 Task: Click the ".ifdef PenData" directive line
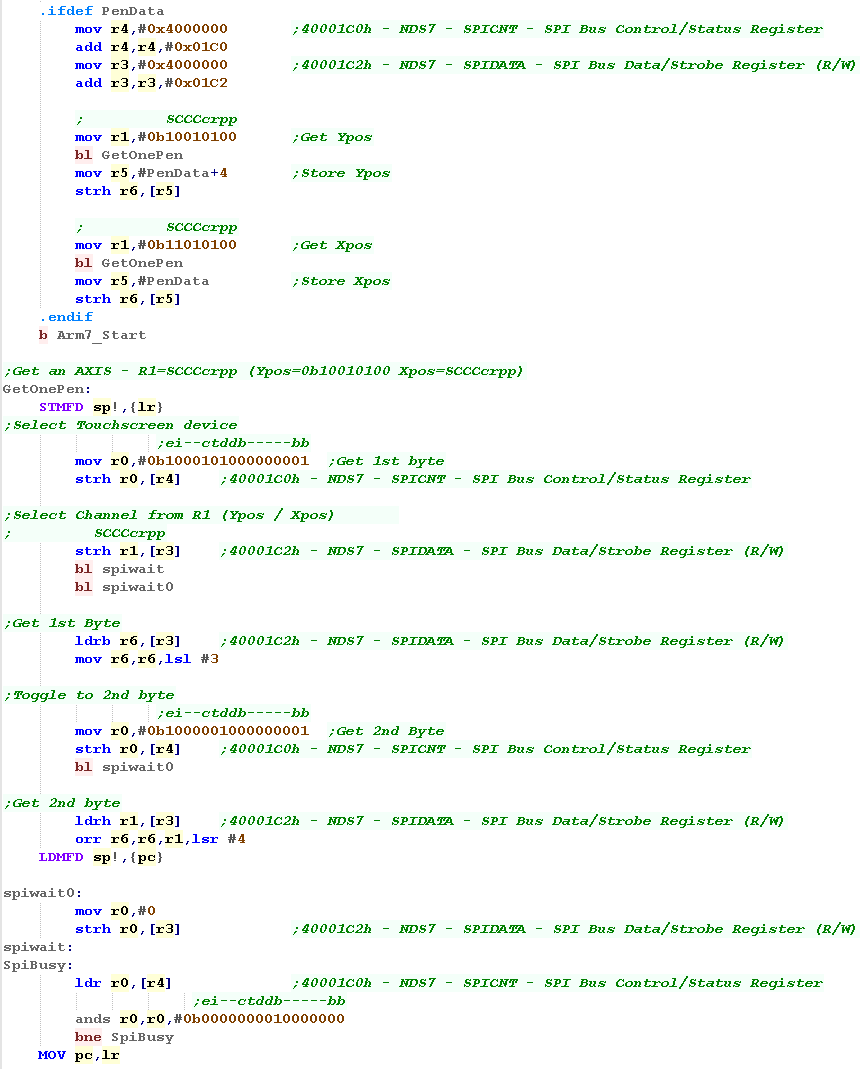coord(102,11)
